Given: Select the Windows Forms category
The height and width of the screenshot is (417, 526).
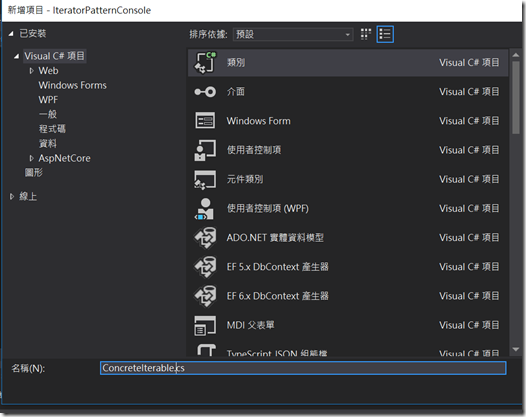Looking at the screenshot, I should [x=72, y=85].
